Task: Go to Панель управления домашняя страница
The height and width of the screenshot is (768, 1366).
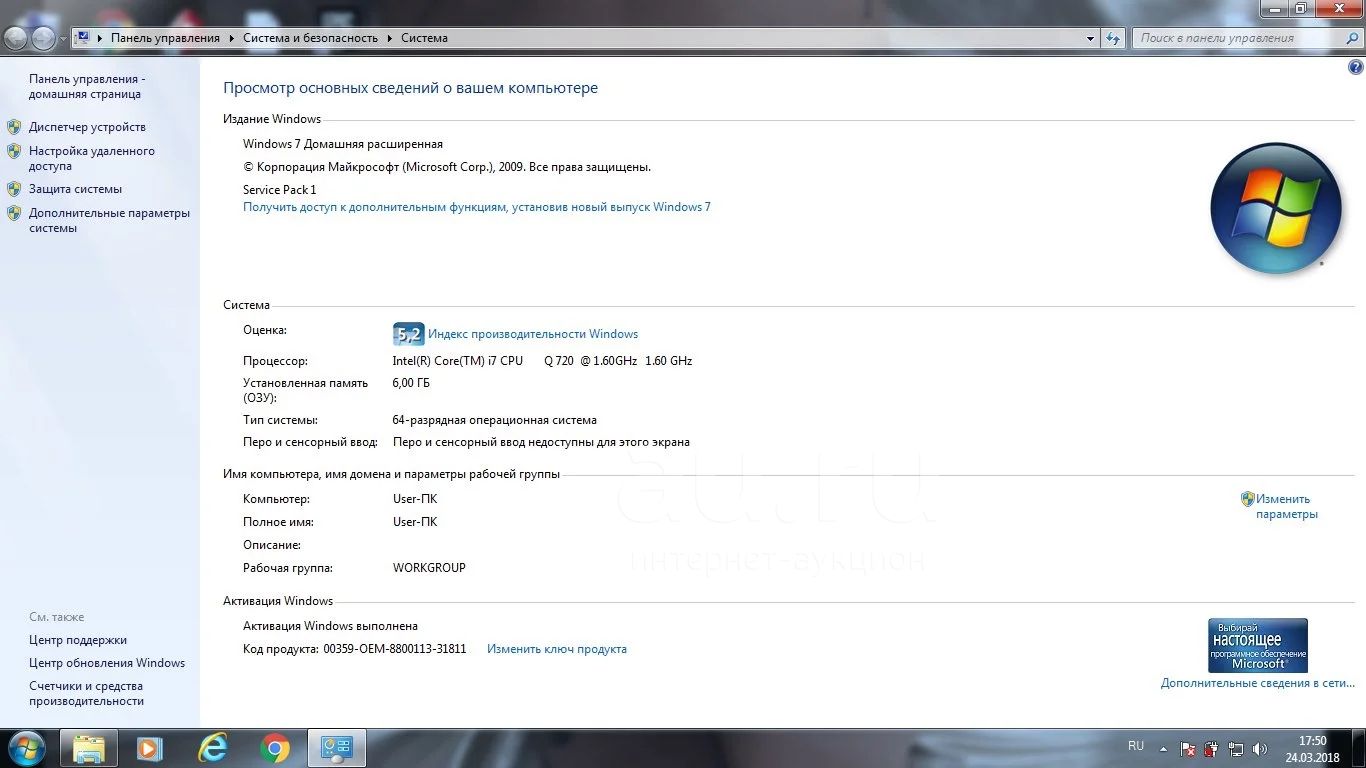Action: click(x=87, y=86)
